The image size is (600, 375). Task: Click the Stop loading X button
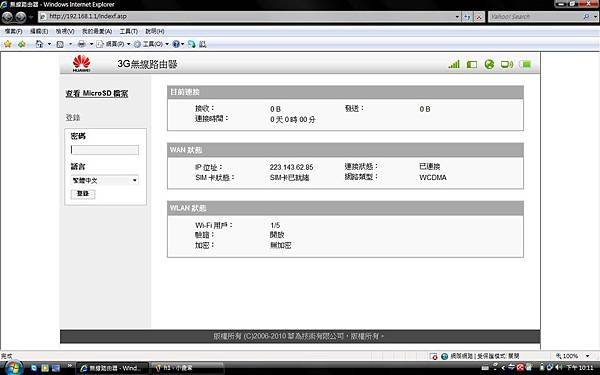point(479,16)
